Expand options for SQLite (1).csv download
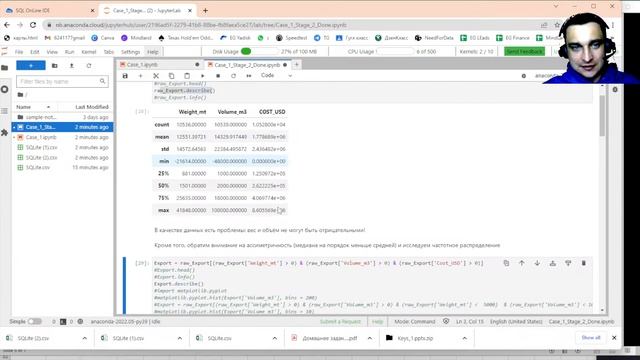The width and height of the screenshot is (640, 360). (180, 338)
